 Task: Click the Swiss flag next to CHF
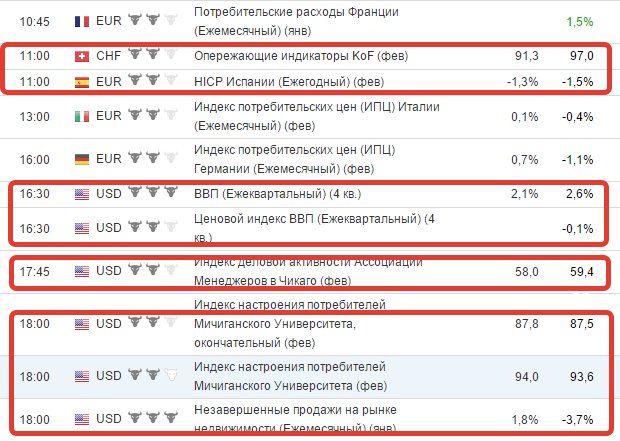[x=82, y=57]
